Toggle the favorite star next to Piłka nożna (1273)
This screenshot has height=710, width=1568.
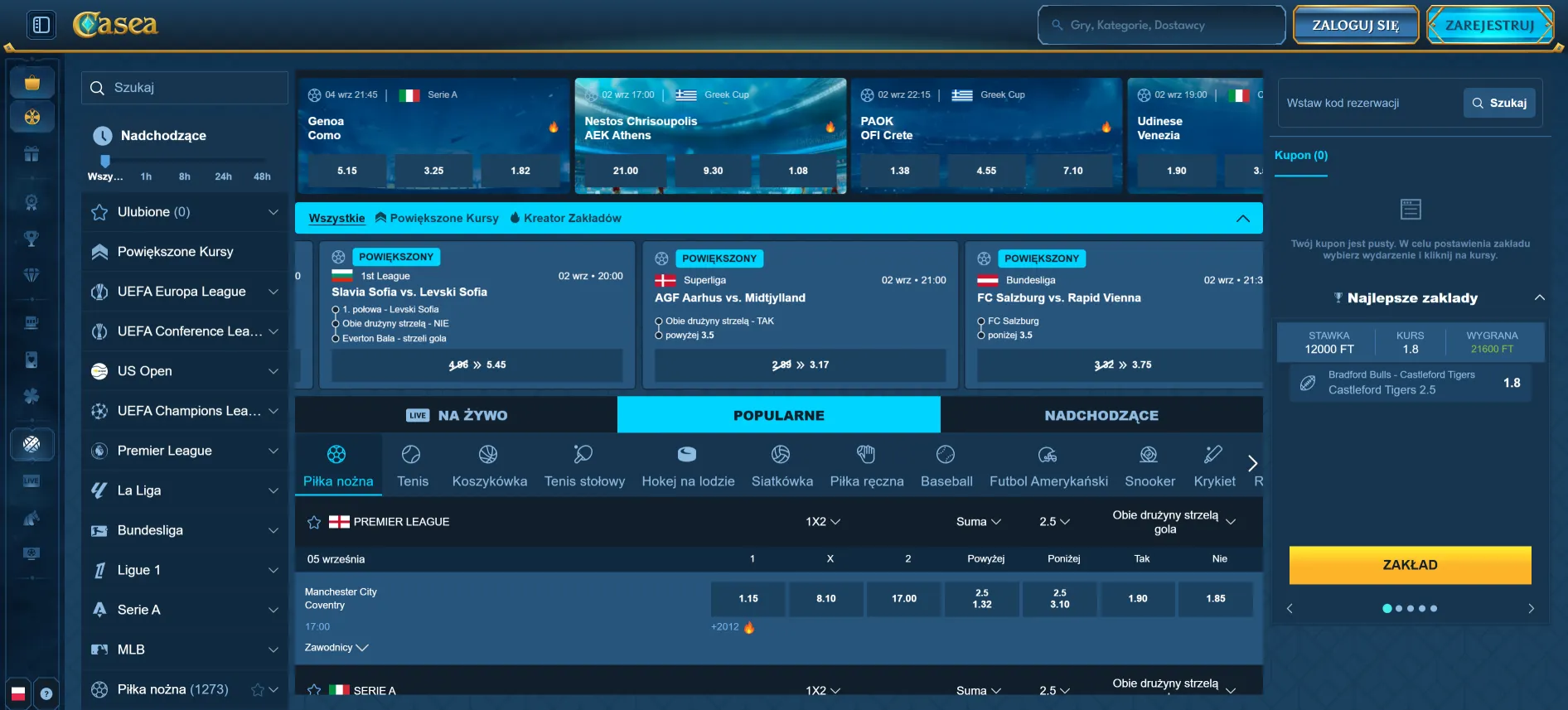[x=258, y=689]
